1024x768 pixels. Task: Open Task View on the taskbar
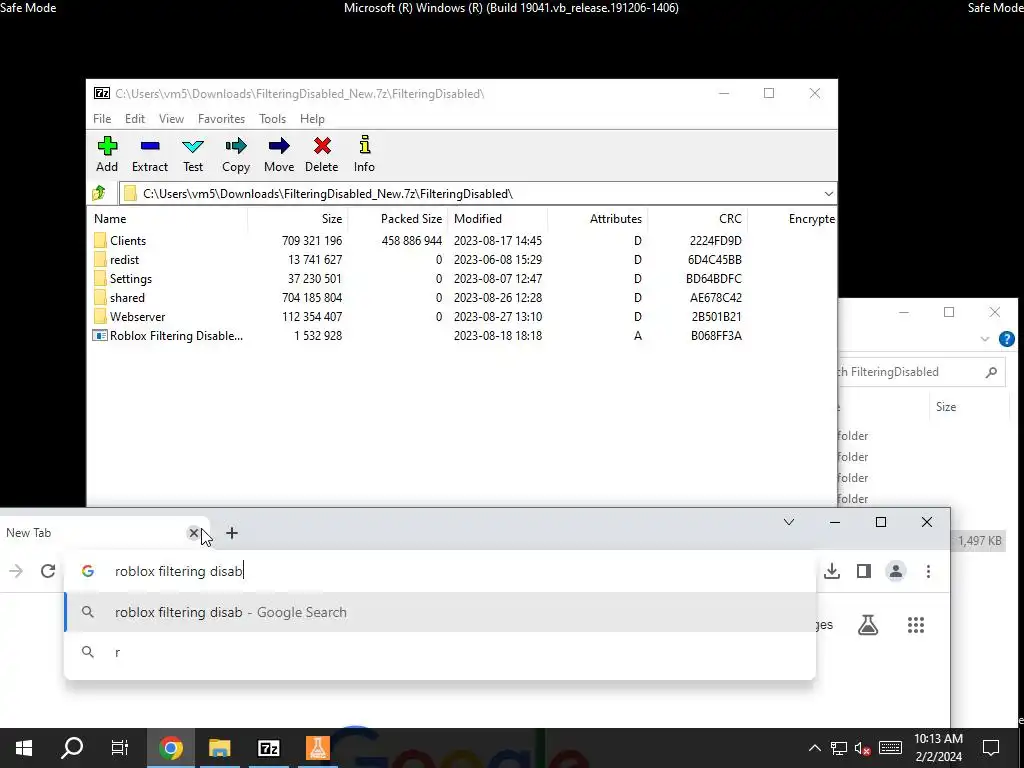pos(120,748)
